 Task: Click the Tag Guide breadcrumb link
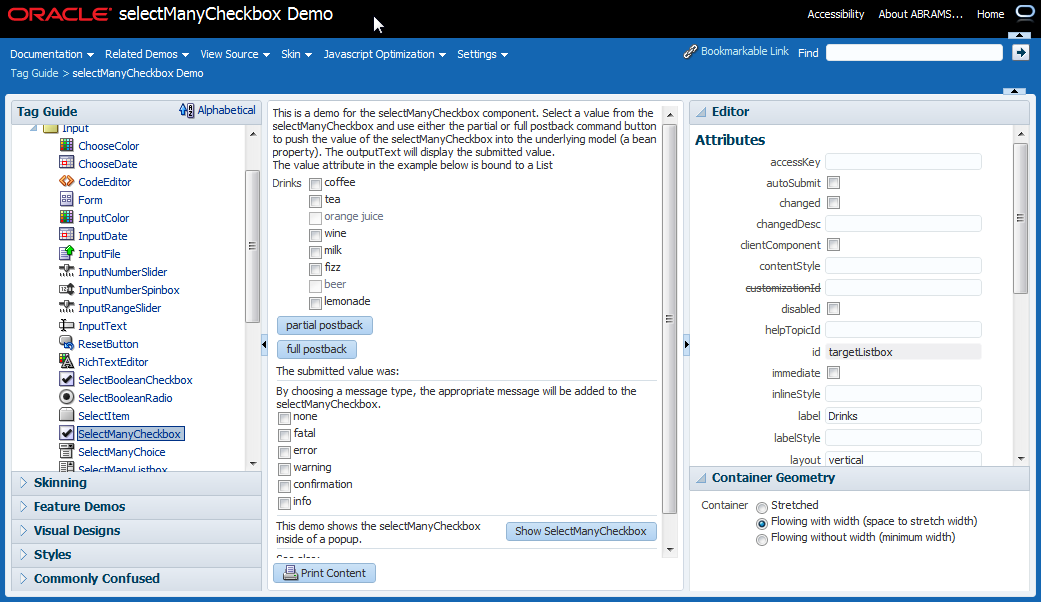(35, 73)
